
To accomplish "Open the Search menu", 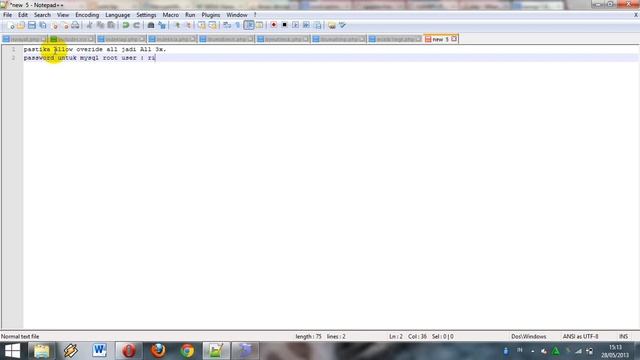I will [x=42, y=15].
